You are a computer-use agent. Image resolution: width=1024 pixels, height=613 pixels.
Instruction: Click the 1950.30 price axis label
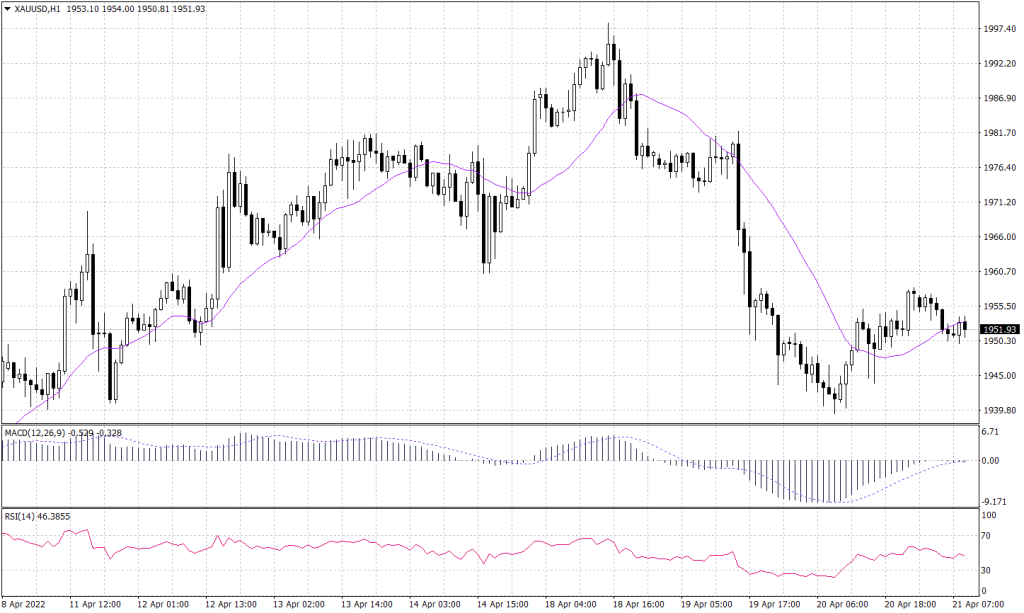point(1000,341)
